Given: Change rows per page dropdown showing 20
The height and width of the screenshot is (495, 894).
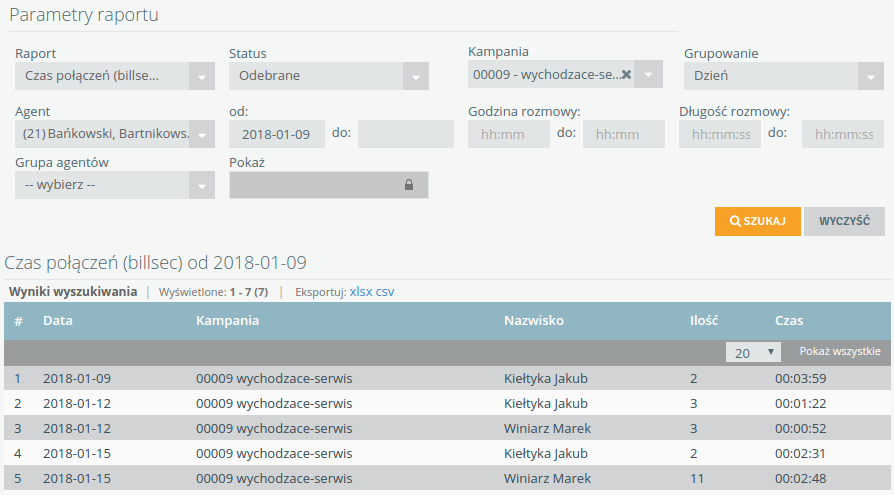Looking at the screenshot, I should [753, 352].
